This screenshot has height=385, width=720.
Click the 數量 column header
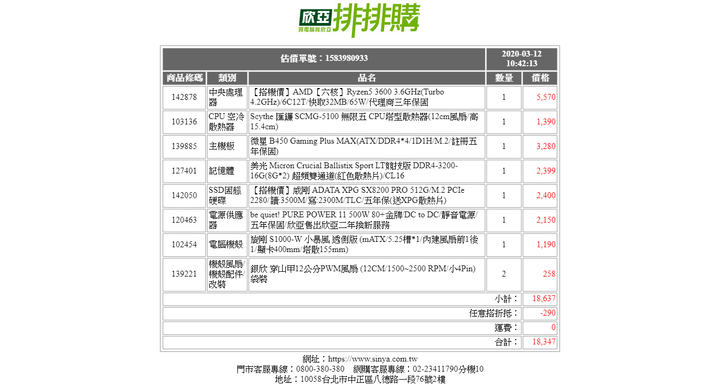tap(504, 78)
